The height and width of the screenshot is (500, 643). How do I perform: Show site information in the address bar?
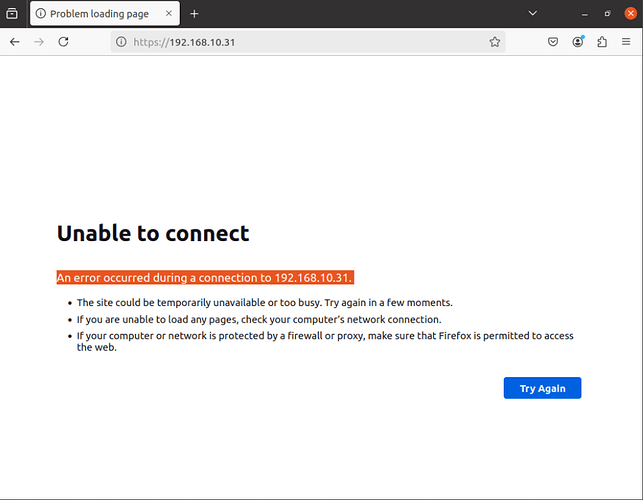pyautogui.click(x=121, y=42)
